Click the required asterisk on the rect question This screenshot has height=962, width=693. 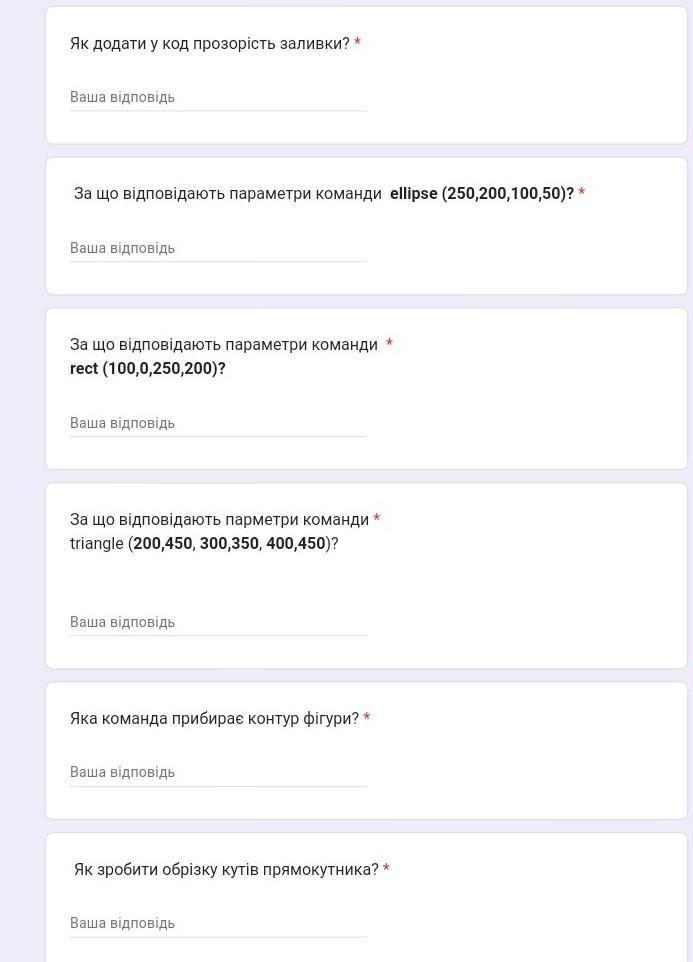coord(389,344)
